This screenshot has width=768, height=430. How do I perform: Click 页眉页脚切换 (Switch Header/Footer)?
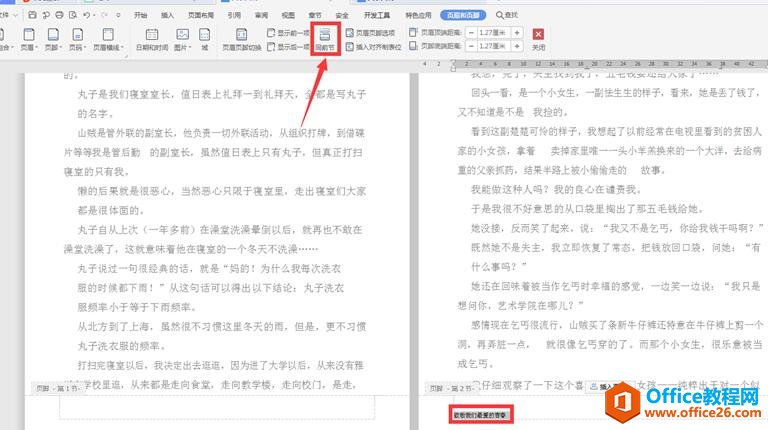[241, 39]
